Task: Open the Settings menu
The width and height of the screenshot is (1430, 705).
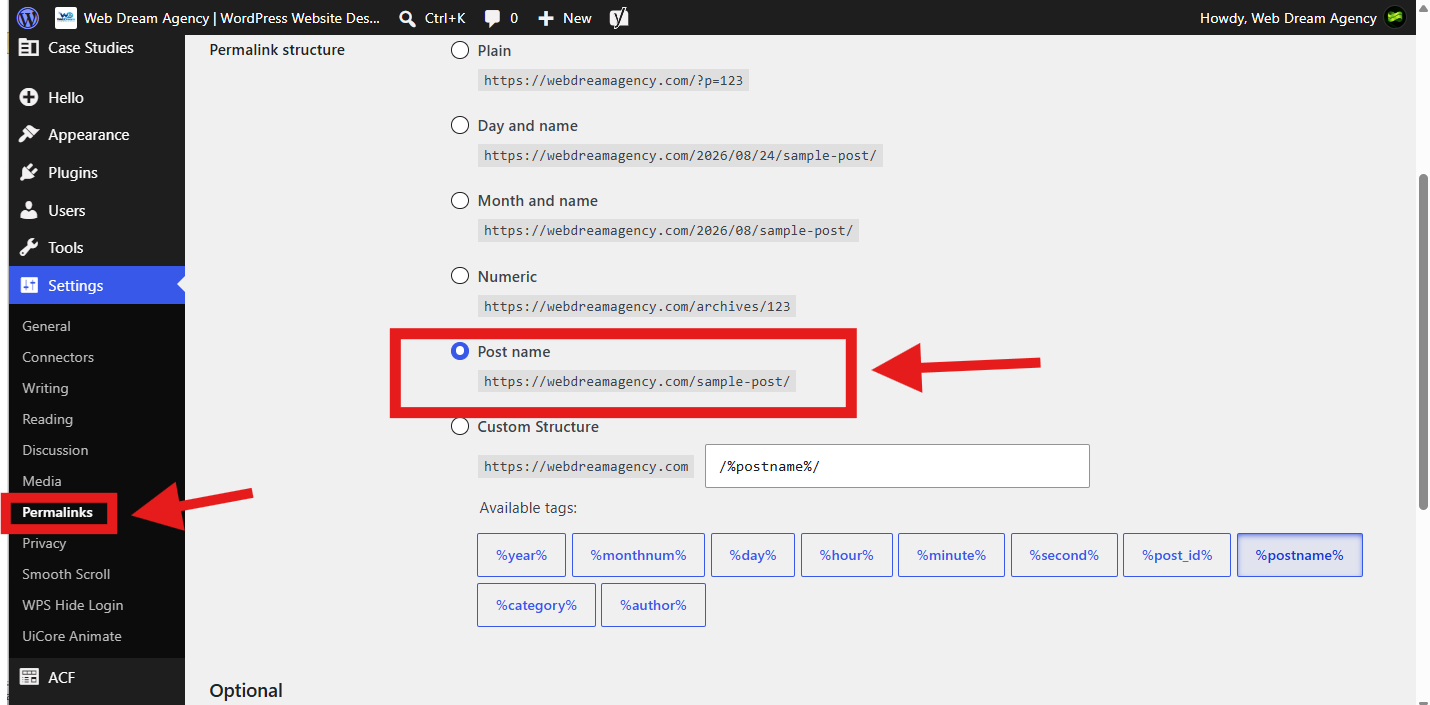Action: tap(97, 285)
